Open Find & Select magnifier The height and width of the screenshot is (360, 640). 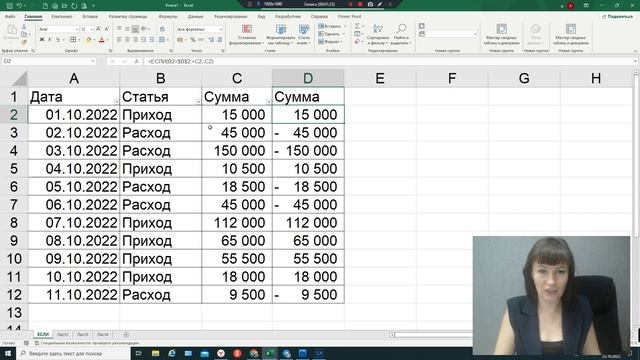(x=401, y=34)
